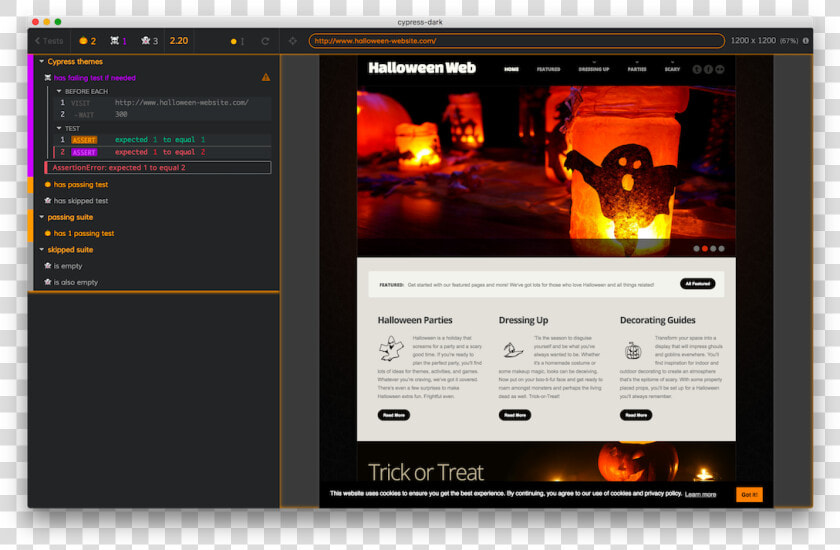Click the pumpkin icon under Decorating Guides
Image resolution: width=840 pixels, height=550 pixels.
click(x=633, y=351)
